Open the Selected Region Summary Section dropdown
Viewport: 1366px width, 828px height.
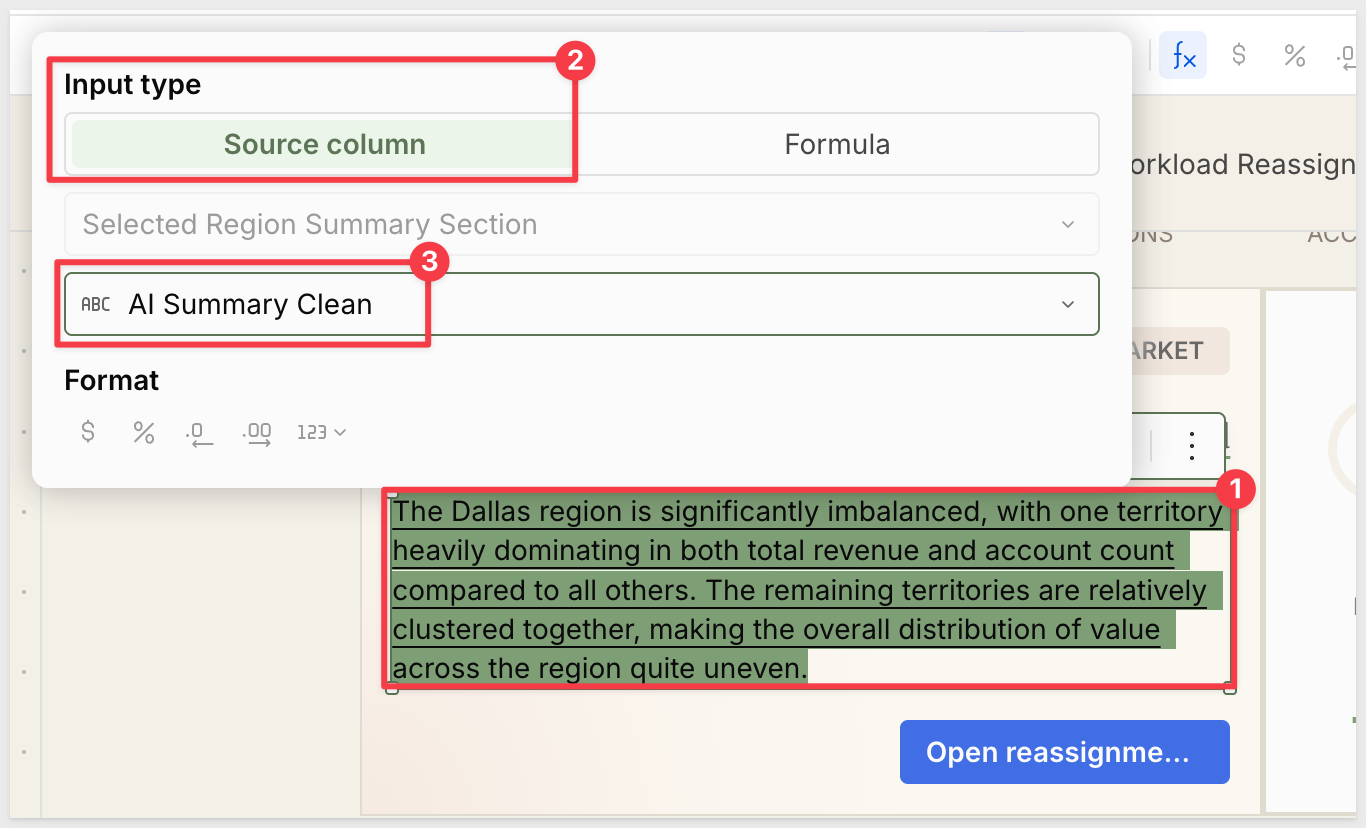pyautogui.click(x=582, y=224)
